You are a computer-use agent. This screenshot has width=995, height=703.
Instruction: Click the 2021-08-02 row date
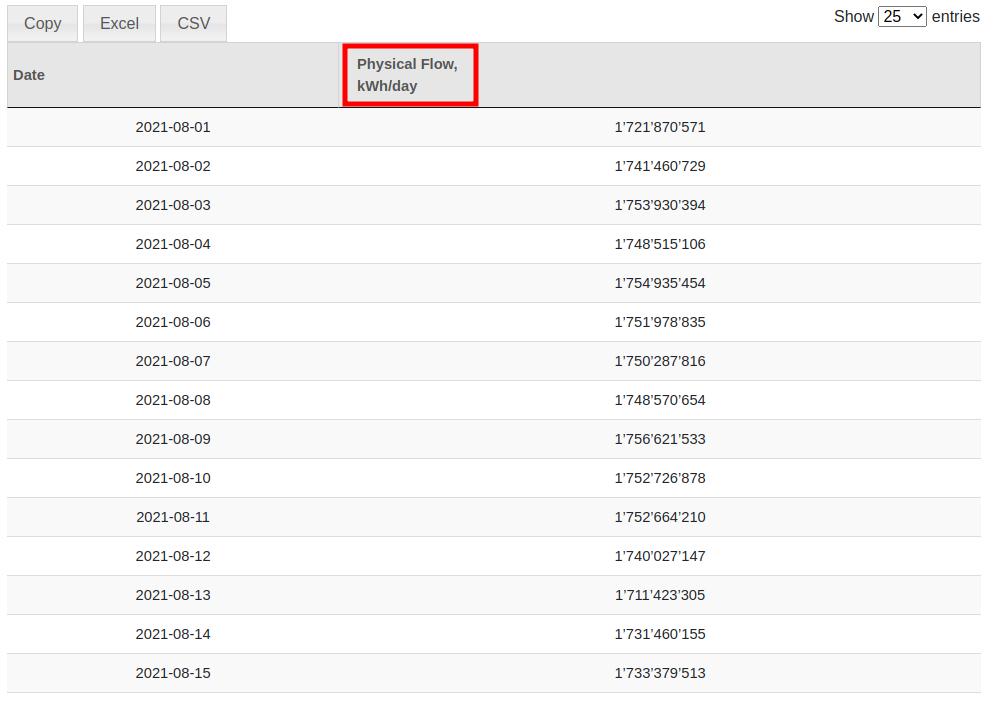(173, 166)
